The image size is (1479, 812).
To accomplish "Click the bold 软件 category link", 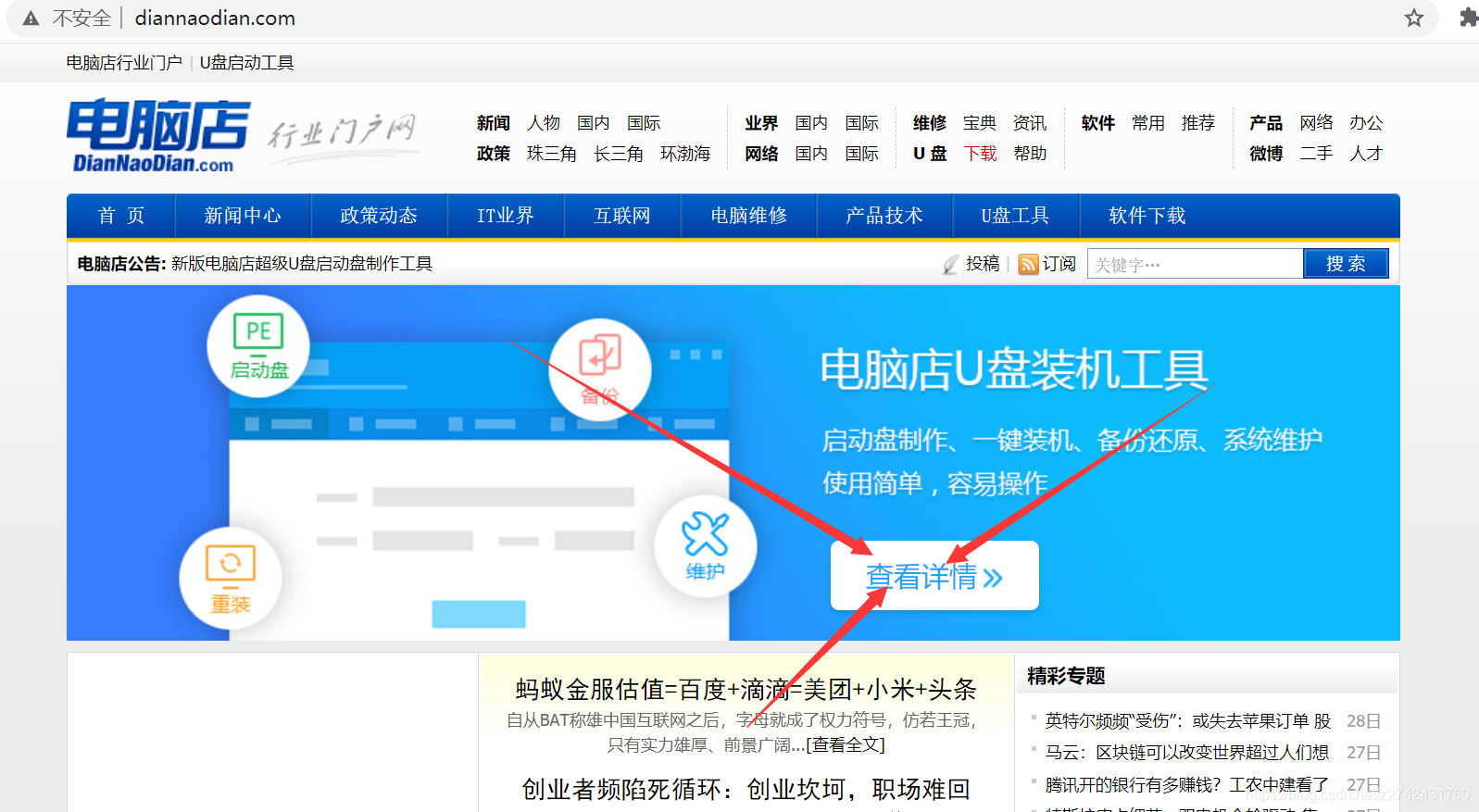I will coord(1098,123).
